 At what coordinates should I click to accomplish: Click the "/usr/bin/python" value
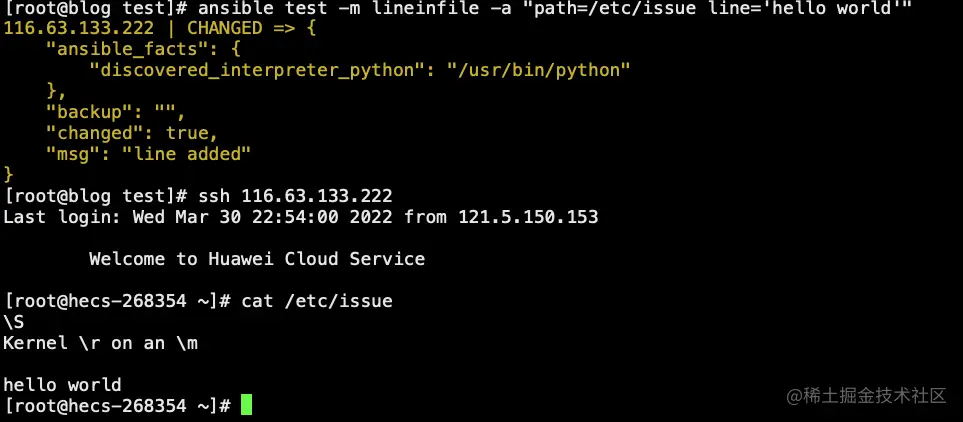539,69
